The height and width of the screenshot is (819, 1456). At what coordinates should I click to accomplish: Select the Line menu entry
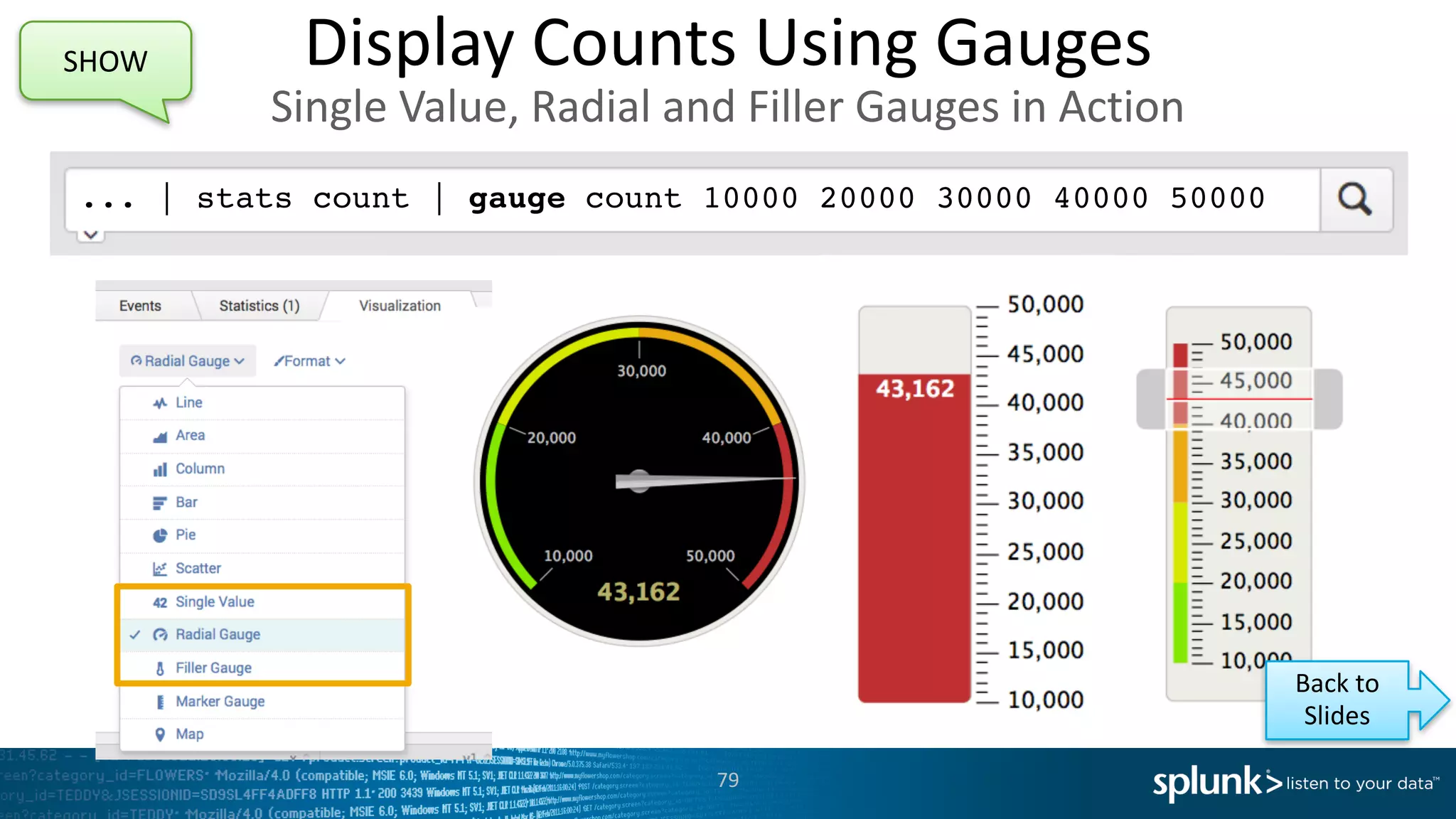click(262, 403)
